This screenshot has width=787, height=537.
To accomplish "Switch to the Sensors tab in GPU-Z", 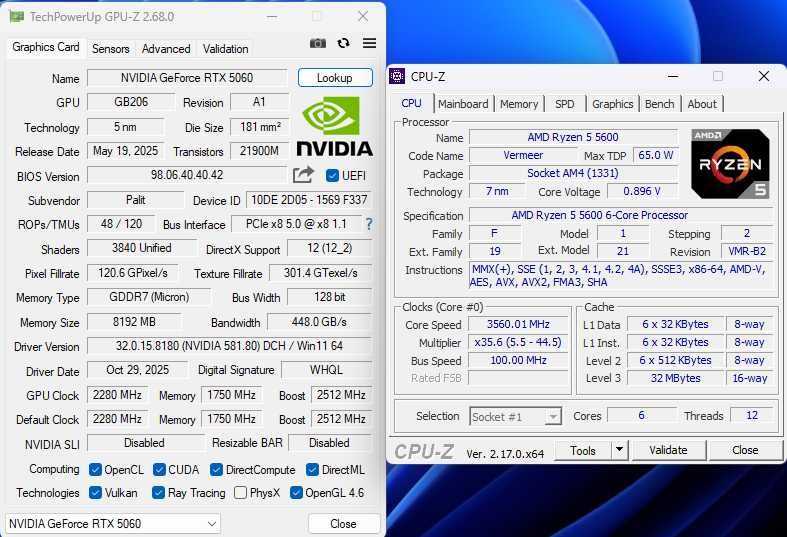I will (110, 49).
